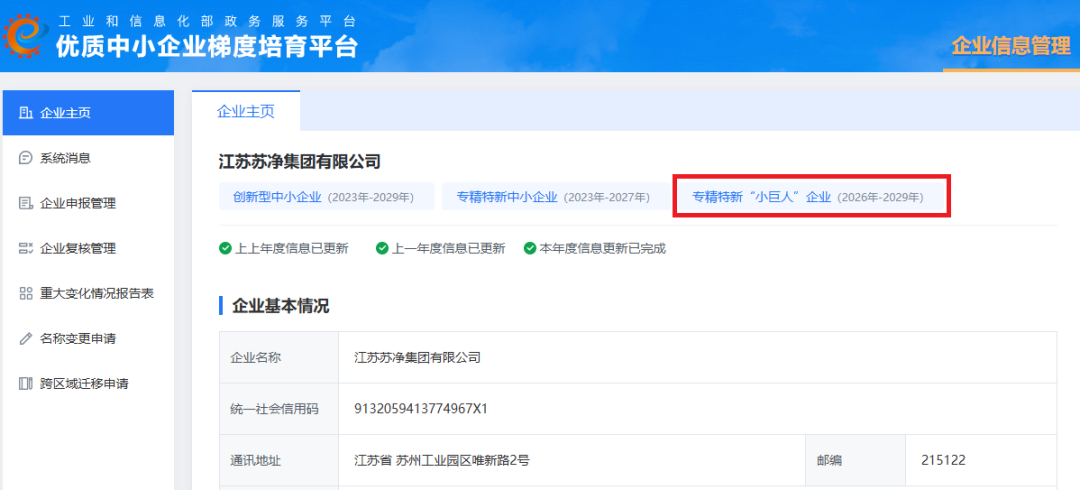The width and height of the screenshot is (1080, 490).
Task: Click green check beside 本年度信息更新已完成
Action: (x=530, y=249)
